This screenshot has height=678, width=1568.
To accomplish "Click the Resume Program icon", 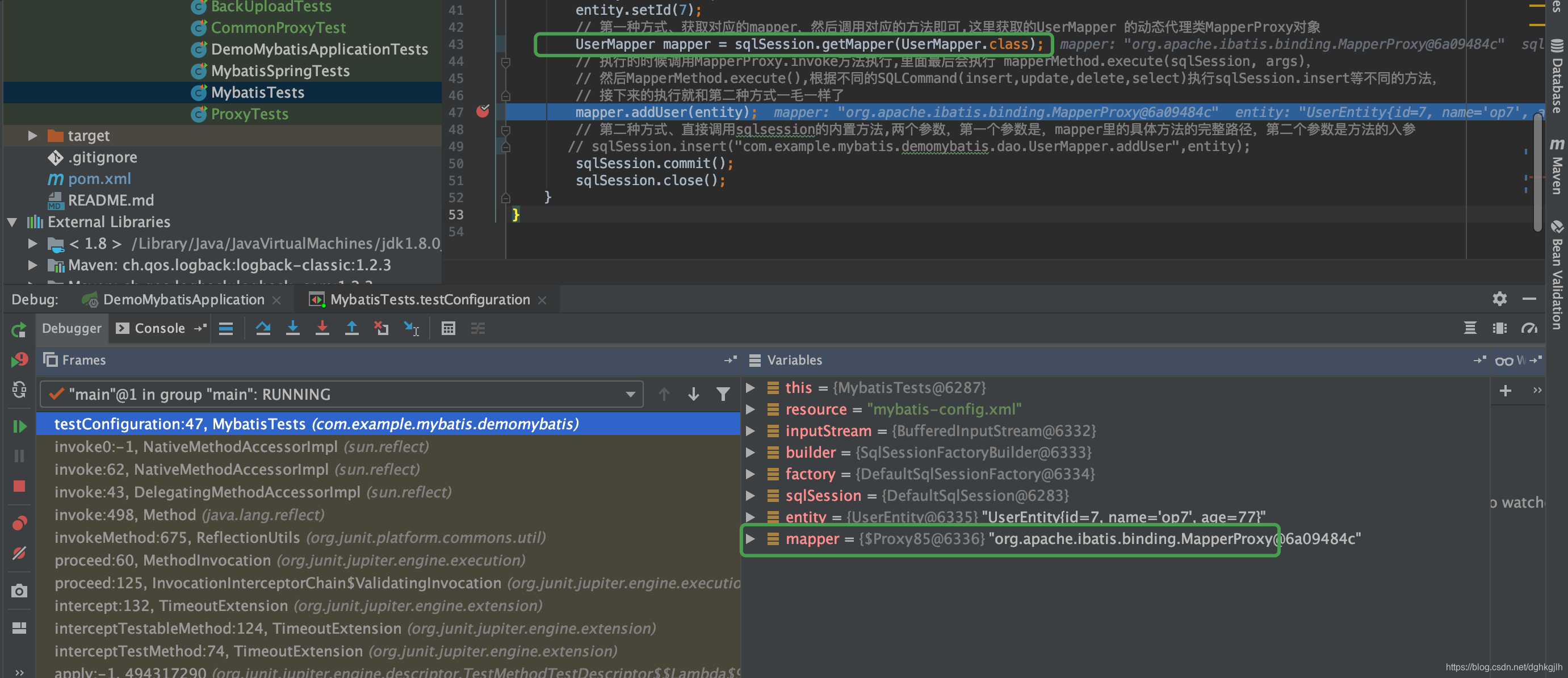I will [19, 426].
